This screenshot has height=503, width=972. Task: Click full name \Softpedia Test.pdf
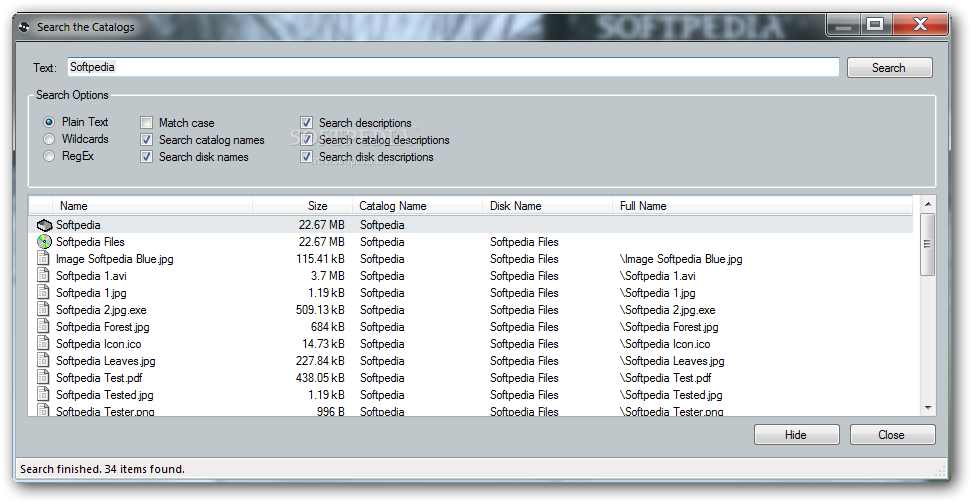666,378
